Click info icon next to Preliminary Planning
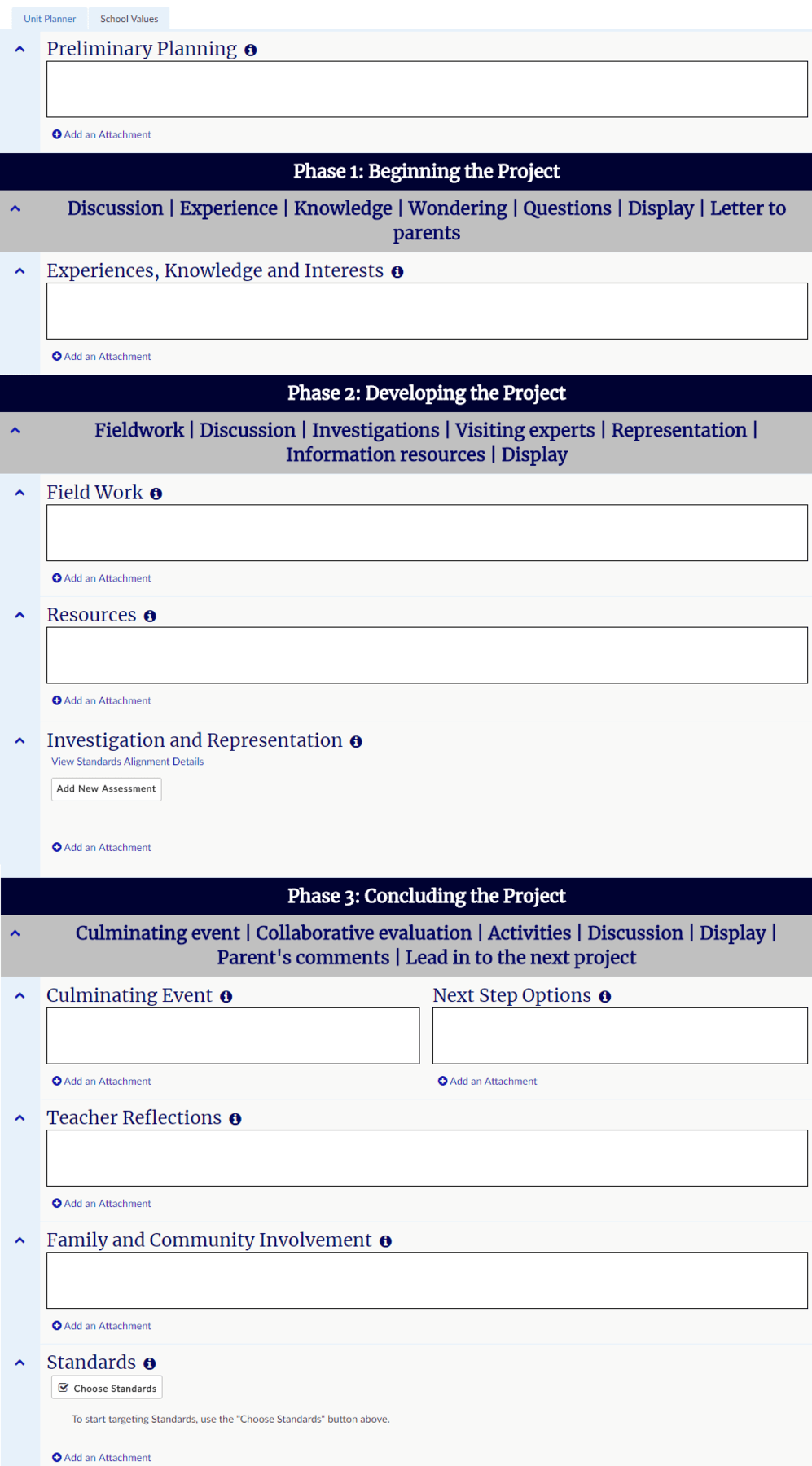The width and height of the screenshot is (812, 1466). point(251,50)
